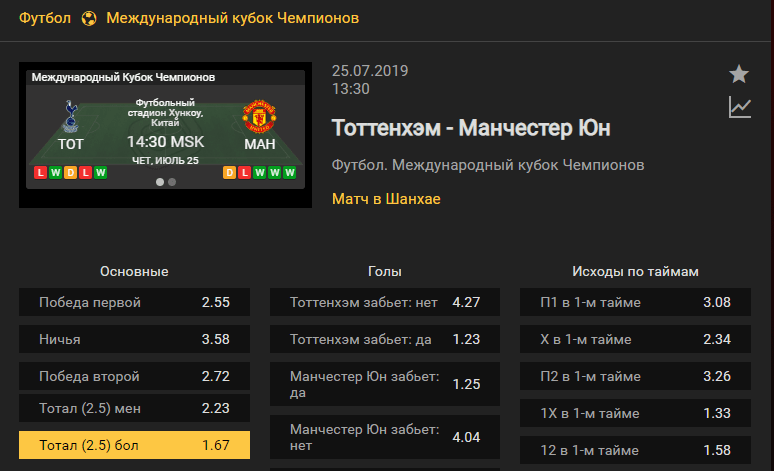Switch to second slide dot of widget
The width and height of the screenshot is (774, 471).
pos(172,182)
